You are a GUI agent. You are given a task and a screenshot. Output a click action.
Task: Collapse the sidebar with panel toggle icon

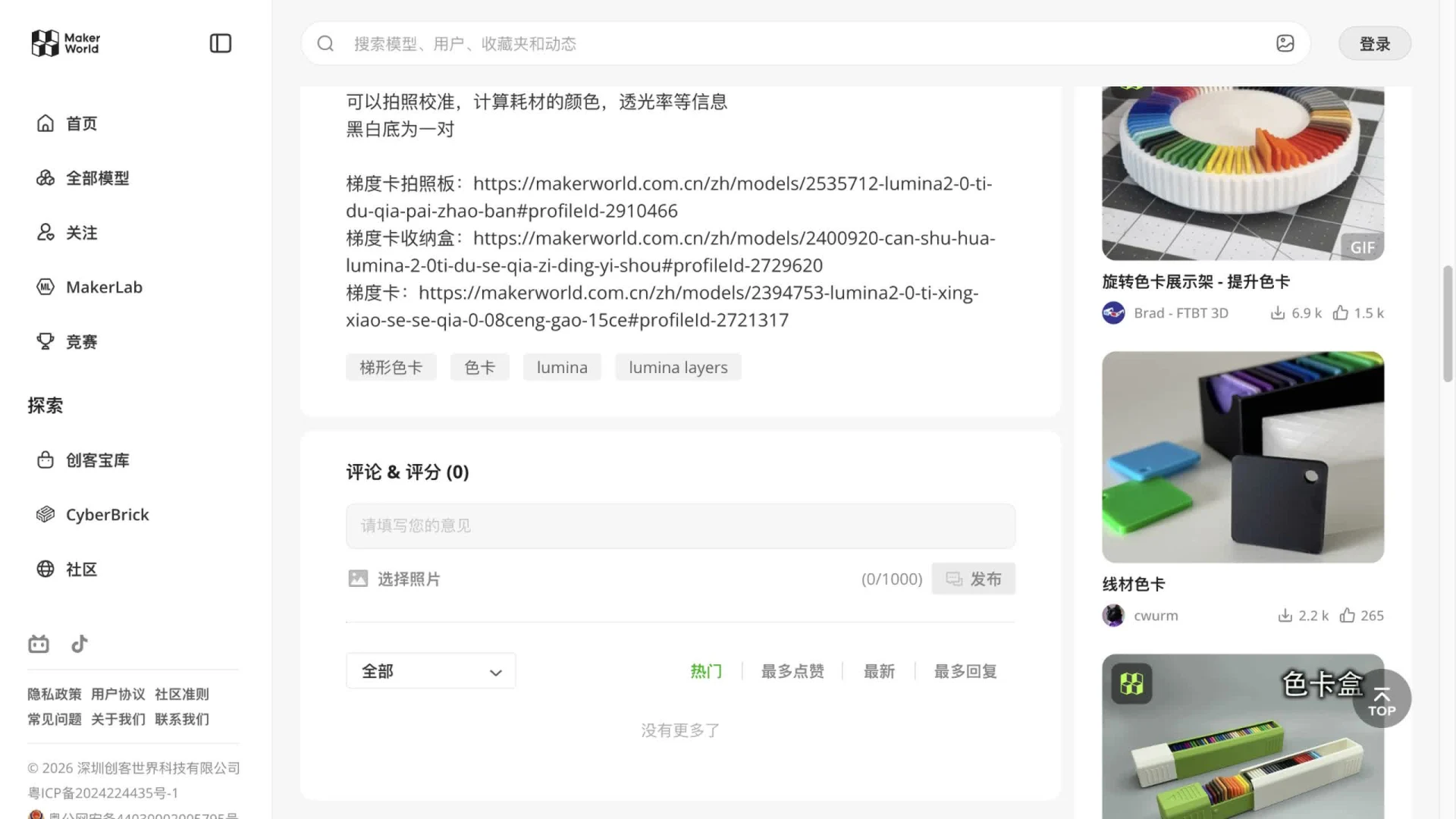(x=220, y=43)
